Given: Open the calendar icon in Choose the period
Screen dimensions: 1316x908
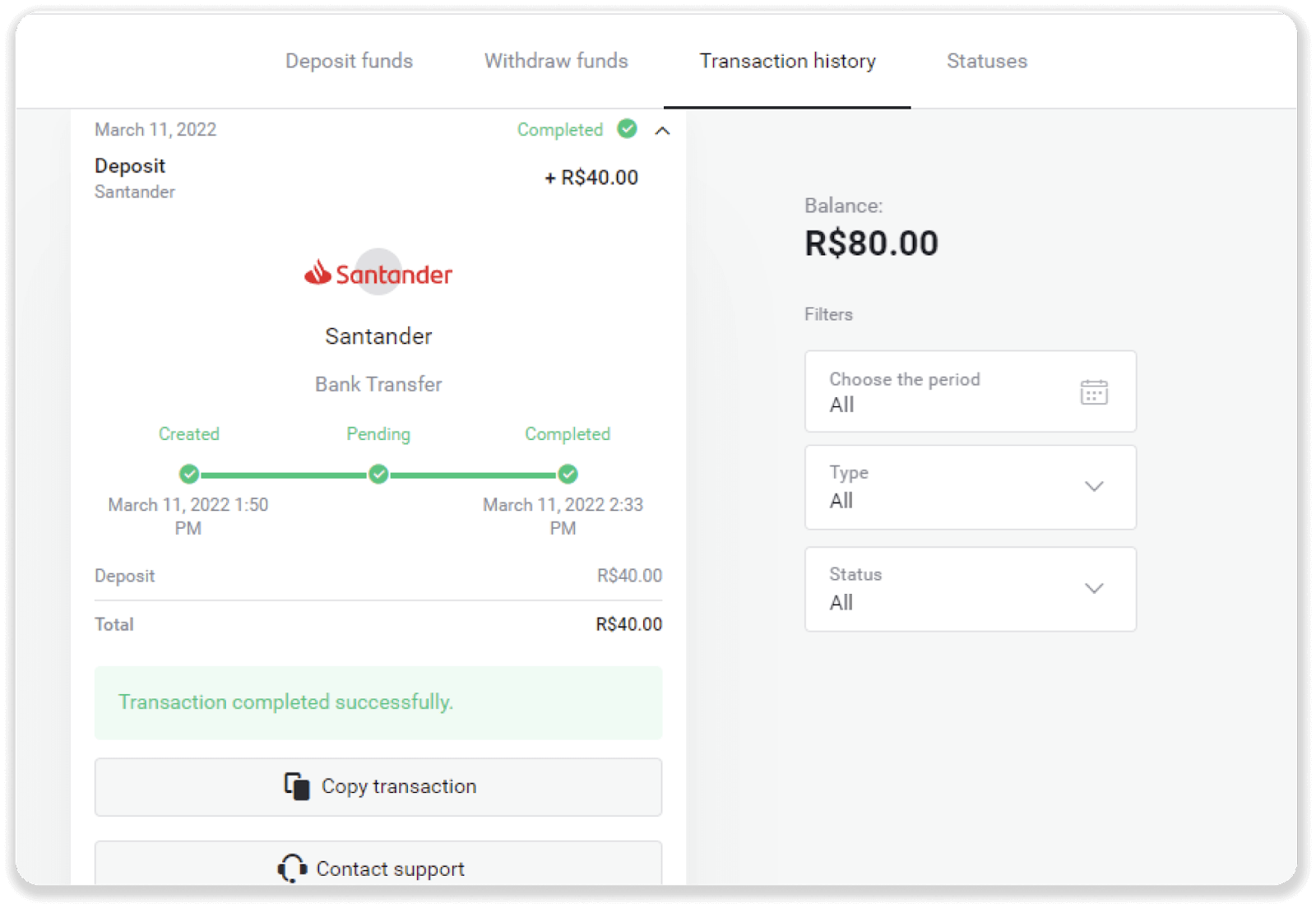Looking at the screenshot, I should pos(1094,392).
